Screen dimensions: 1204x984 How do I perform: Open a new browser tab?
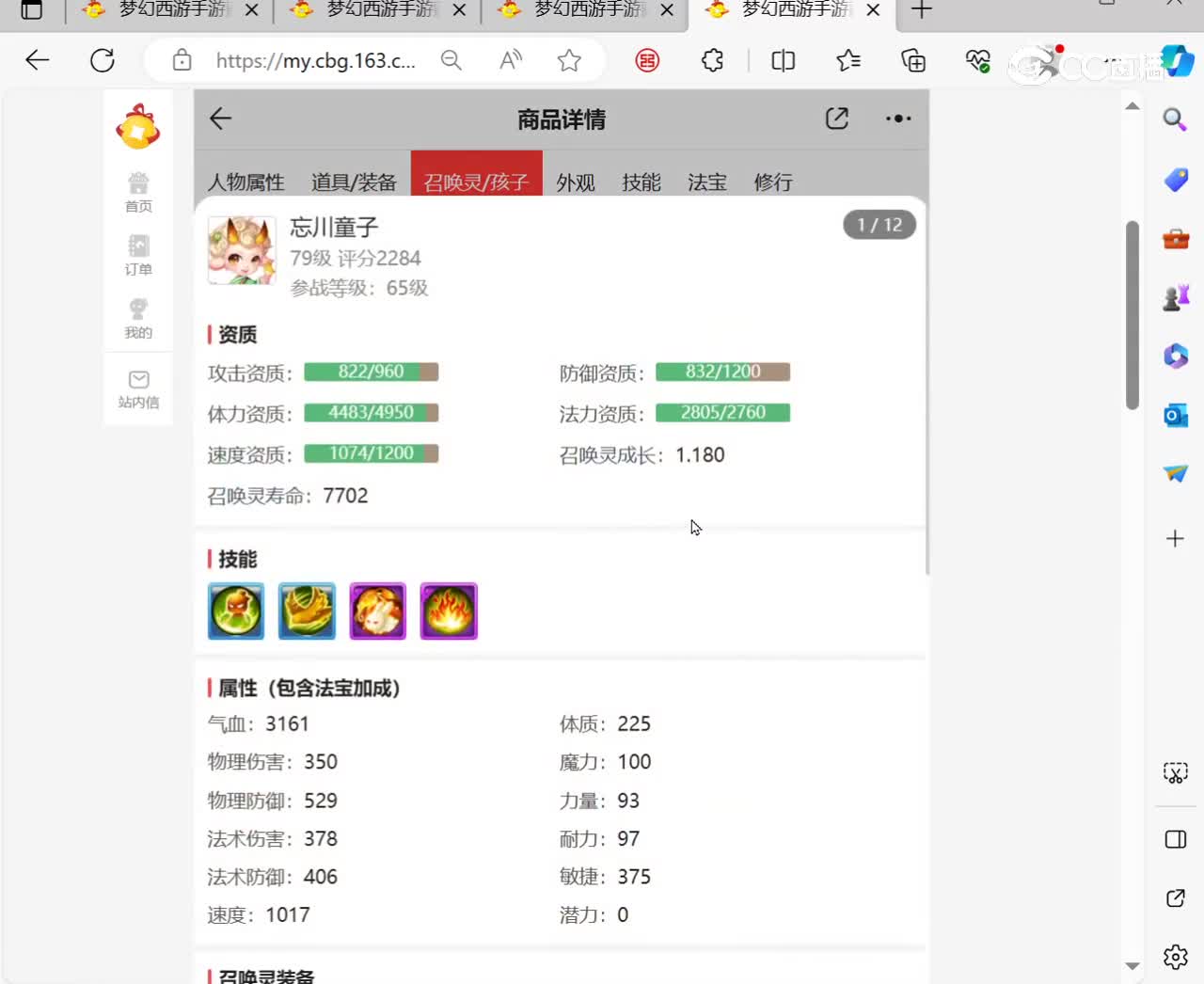[922, 10]
